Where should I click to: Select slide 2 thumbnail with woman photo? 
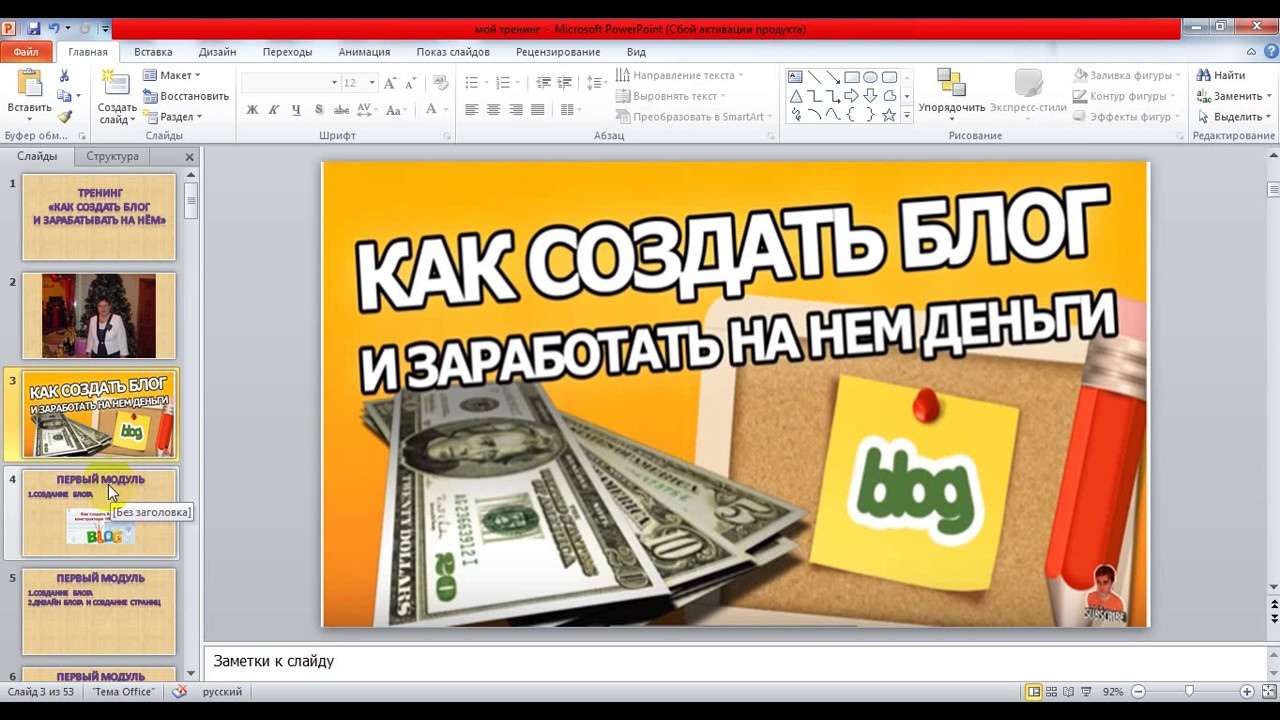point(99,316)
